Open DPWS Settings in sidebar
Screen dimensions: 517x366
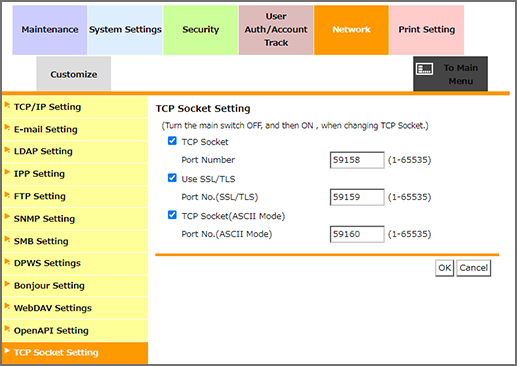pos(75,263)
